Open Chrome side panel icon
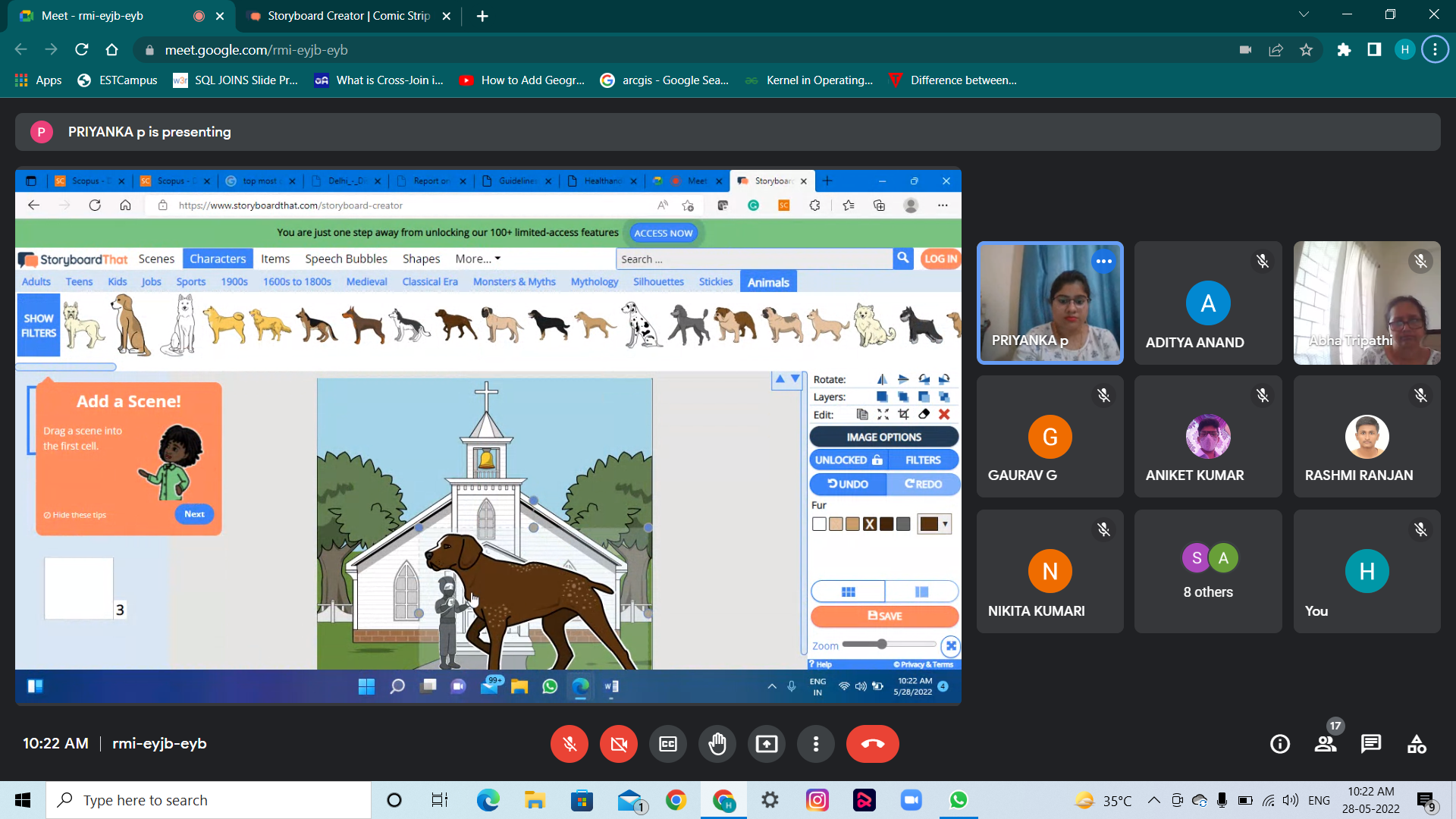 (x=1374, y=50)
